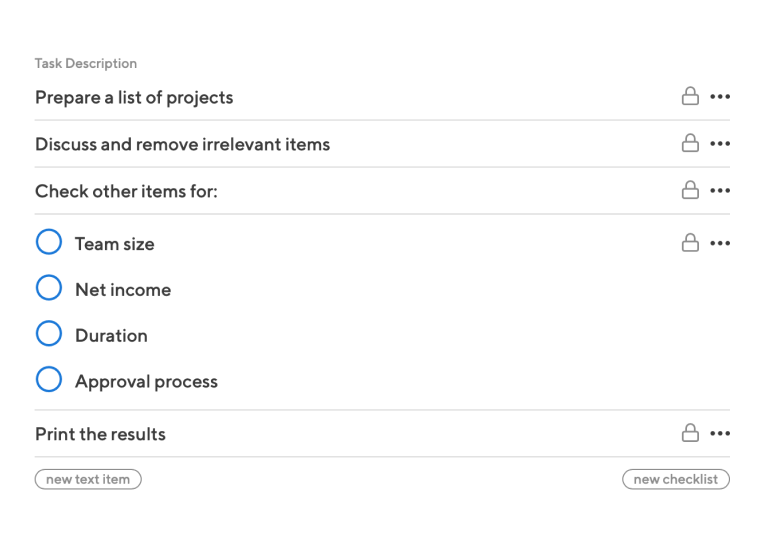
Task: Open three-dot menu for 'Discuss and remove irrelevant items'
Action: click(x=720, y=144)
